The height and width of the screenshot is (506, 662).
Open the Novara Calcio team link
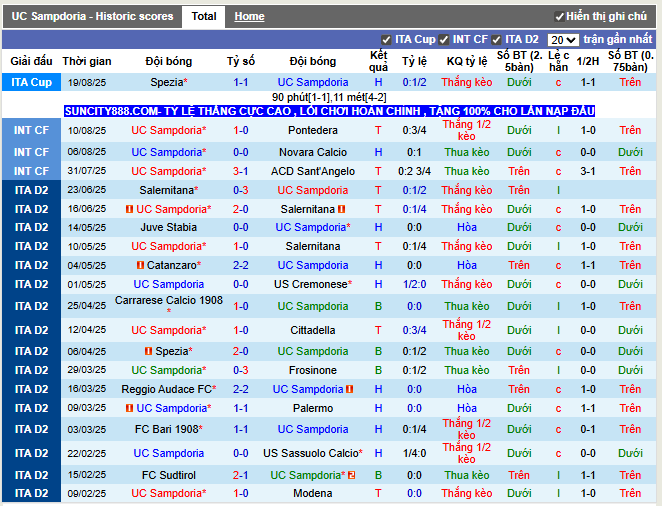click(x=313, y=152)
